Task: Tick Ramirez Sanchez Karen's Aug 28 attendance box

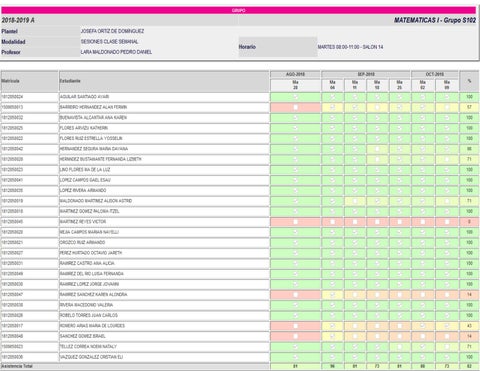Action: click(295, 295)
